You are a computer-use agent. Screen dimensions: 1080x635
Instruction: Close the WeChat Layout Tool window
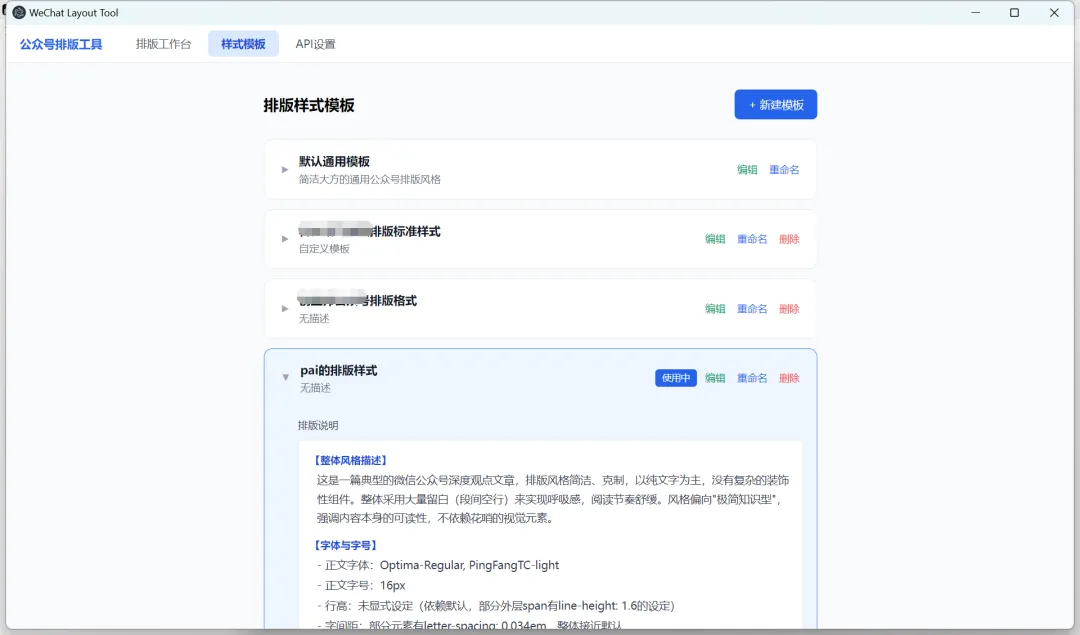click(x=1054, y=12)
